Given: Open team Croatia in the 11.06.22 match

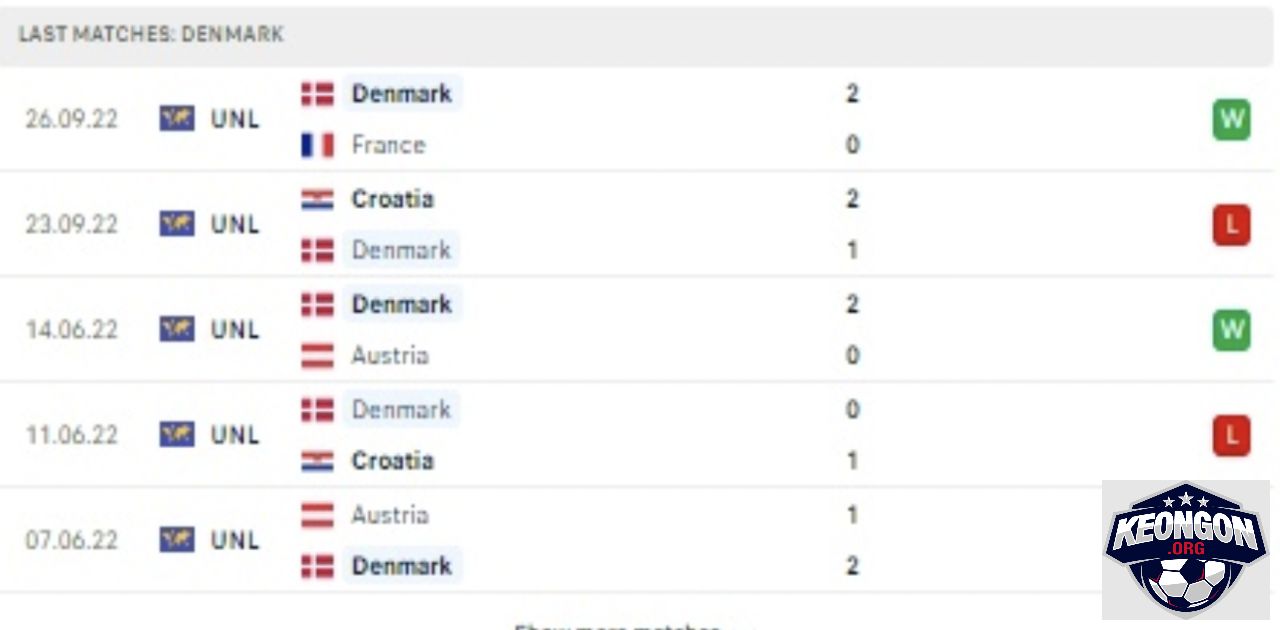Looking at the screenshot, I should [392, 461].
